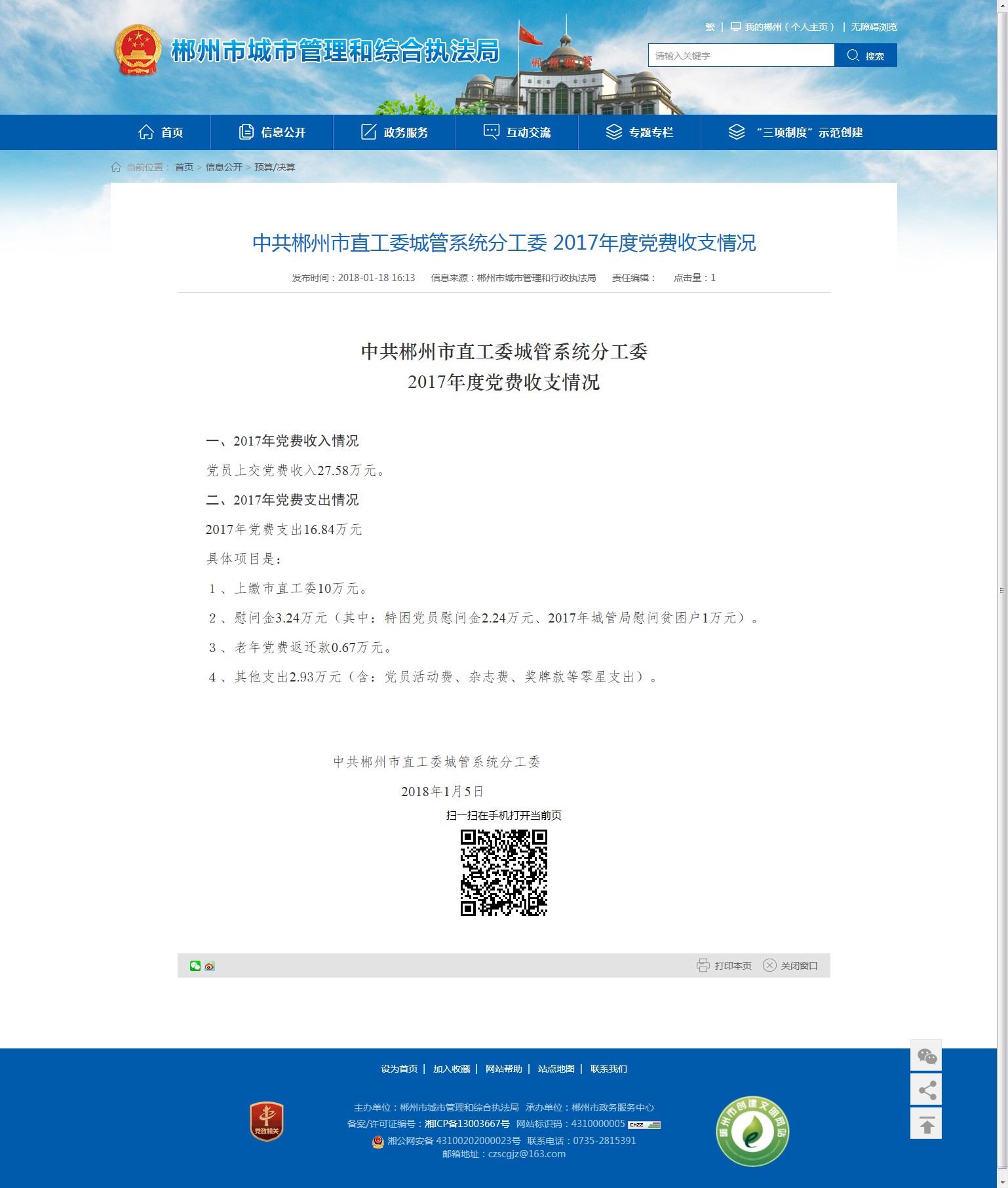Screen dimensions: 1008x1188
Task: Open the 互动交流 navigation menu
Action: 517,132
